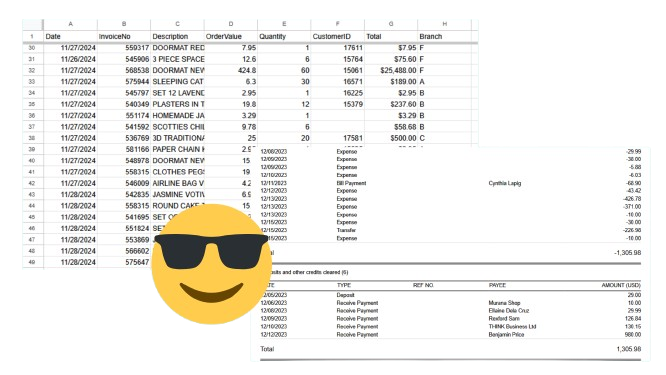Click the "Transfer" type entry in report
Viewport: 666px width, 375px height.
[346, 230]
